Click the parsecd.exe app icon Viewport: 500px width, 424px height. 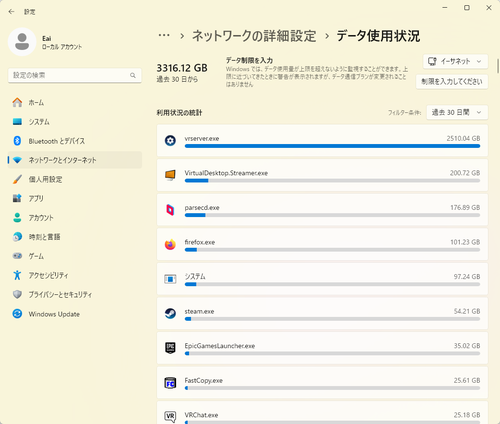tap(170, 210)
